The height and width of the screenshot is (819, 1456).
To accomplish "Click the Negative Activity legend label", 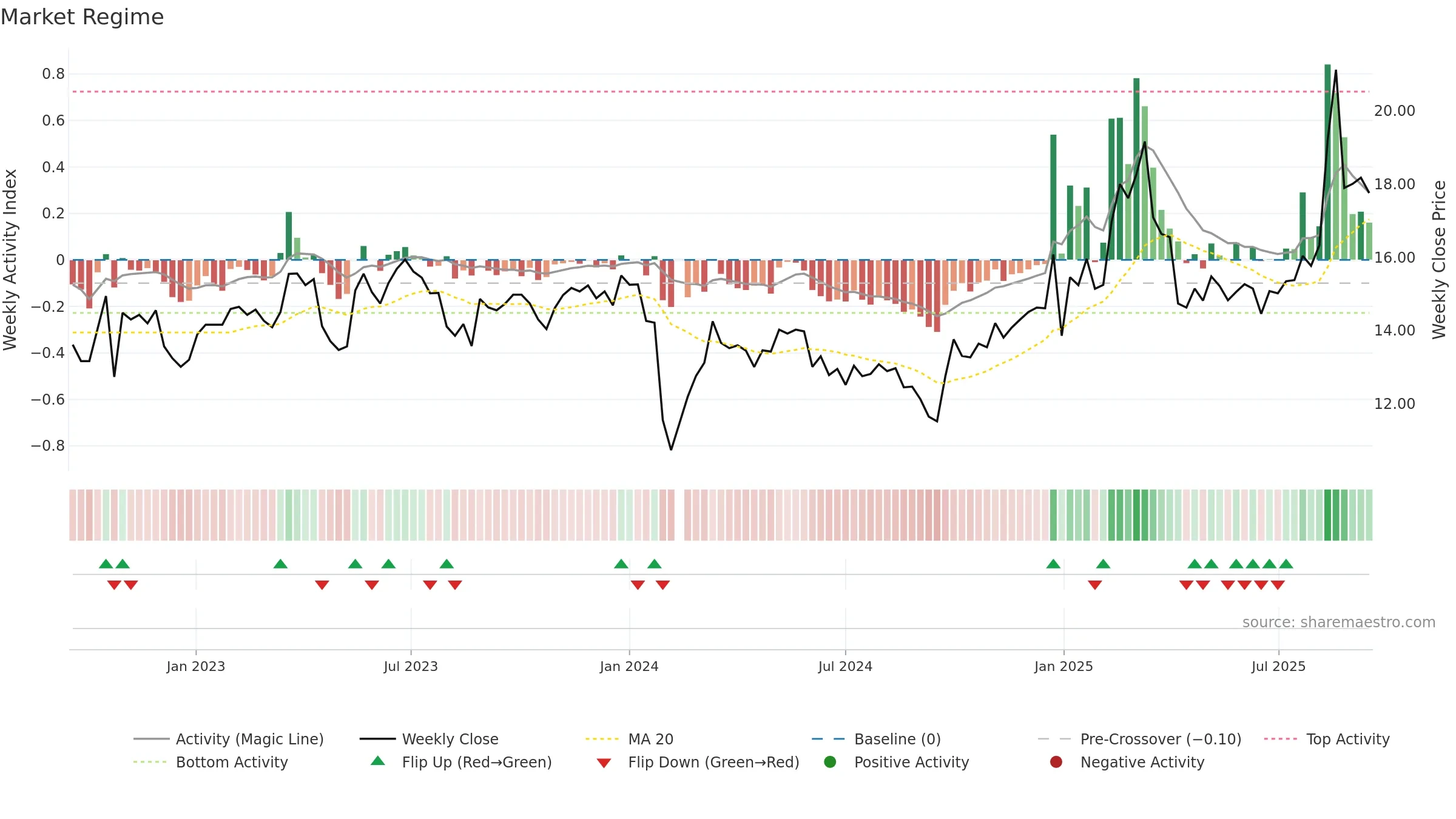I will tap(1142, 762).
